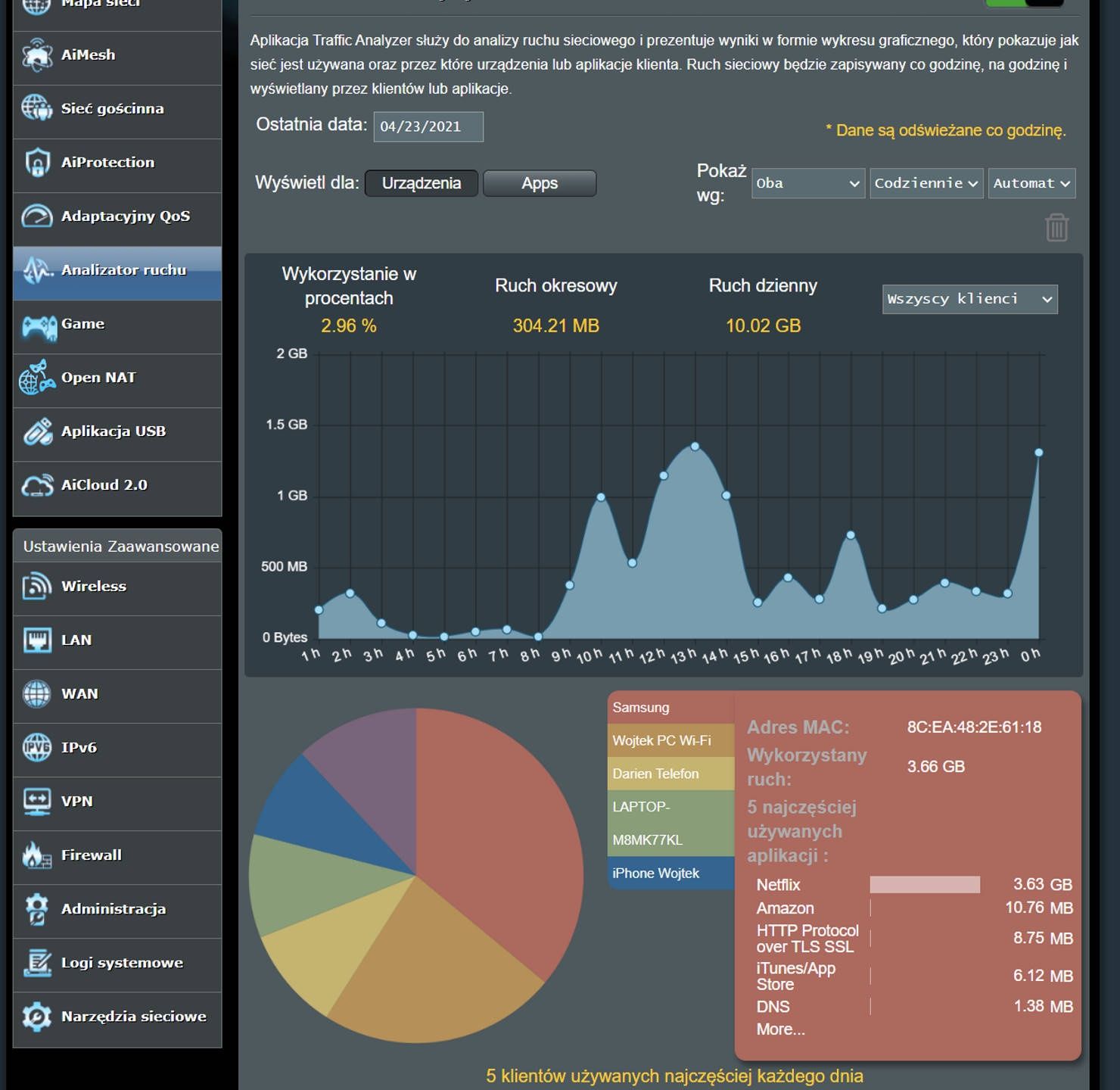The image size is (1120, 1090).
Task: Click the More... applications link
Action: pos(780,1029)
